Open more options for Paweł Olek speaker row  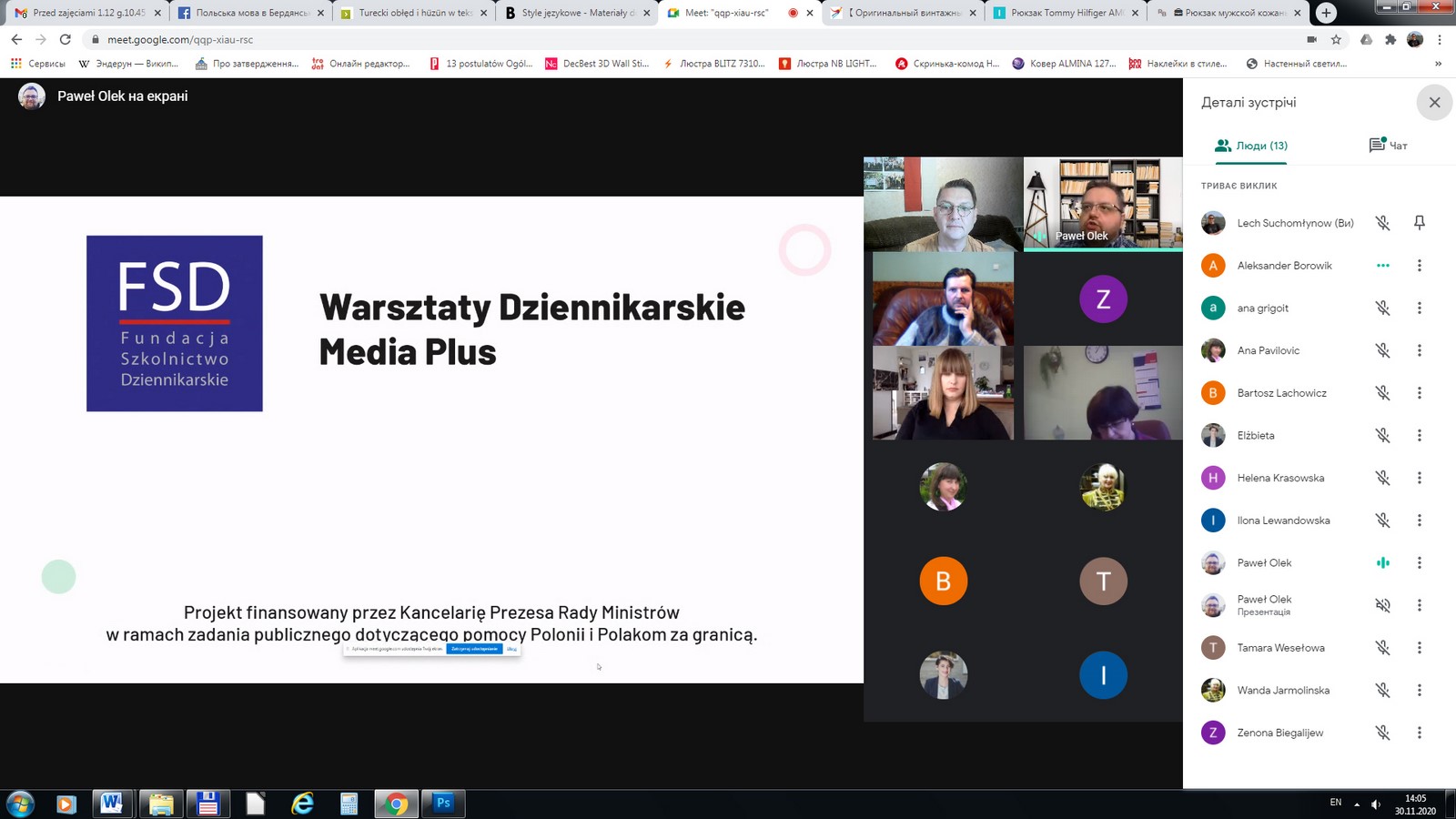click(1419, 562)
